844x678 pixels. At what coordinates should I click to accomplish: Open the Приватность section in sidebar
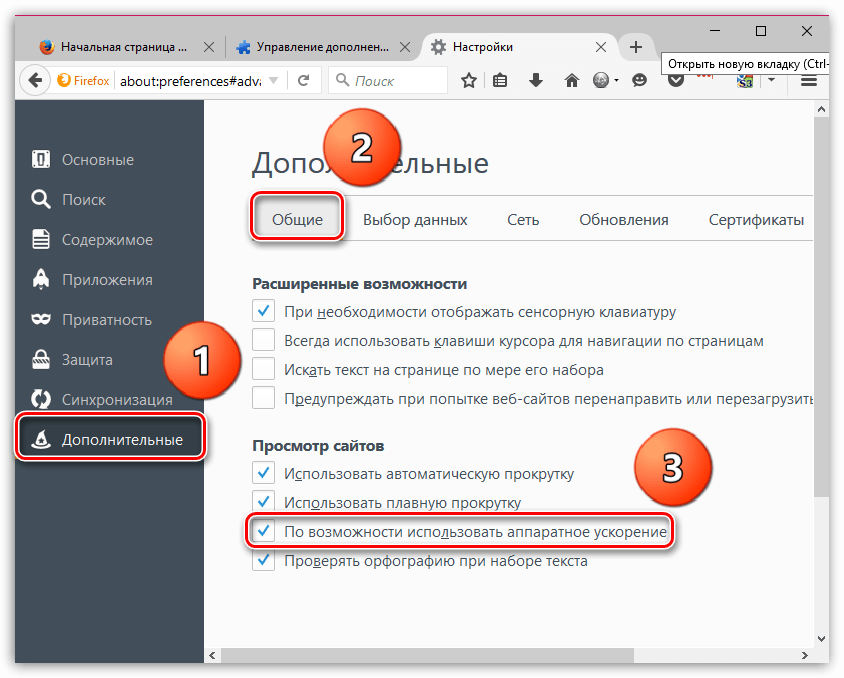[106, 320]
